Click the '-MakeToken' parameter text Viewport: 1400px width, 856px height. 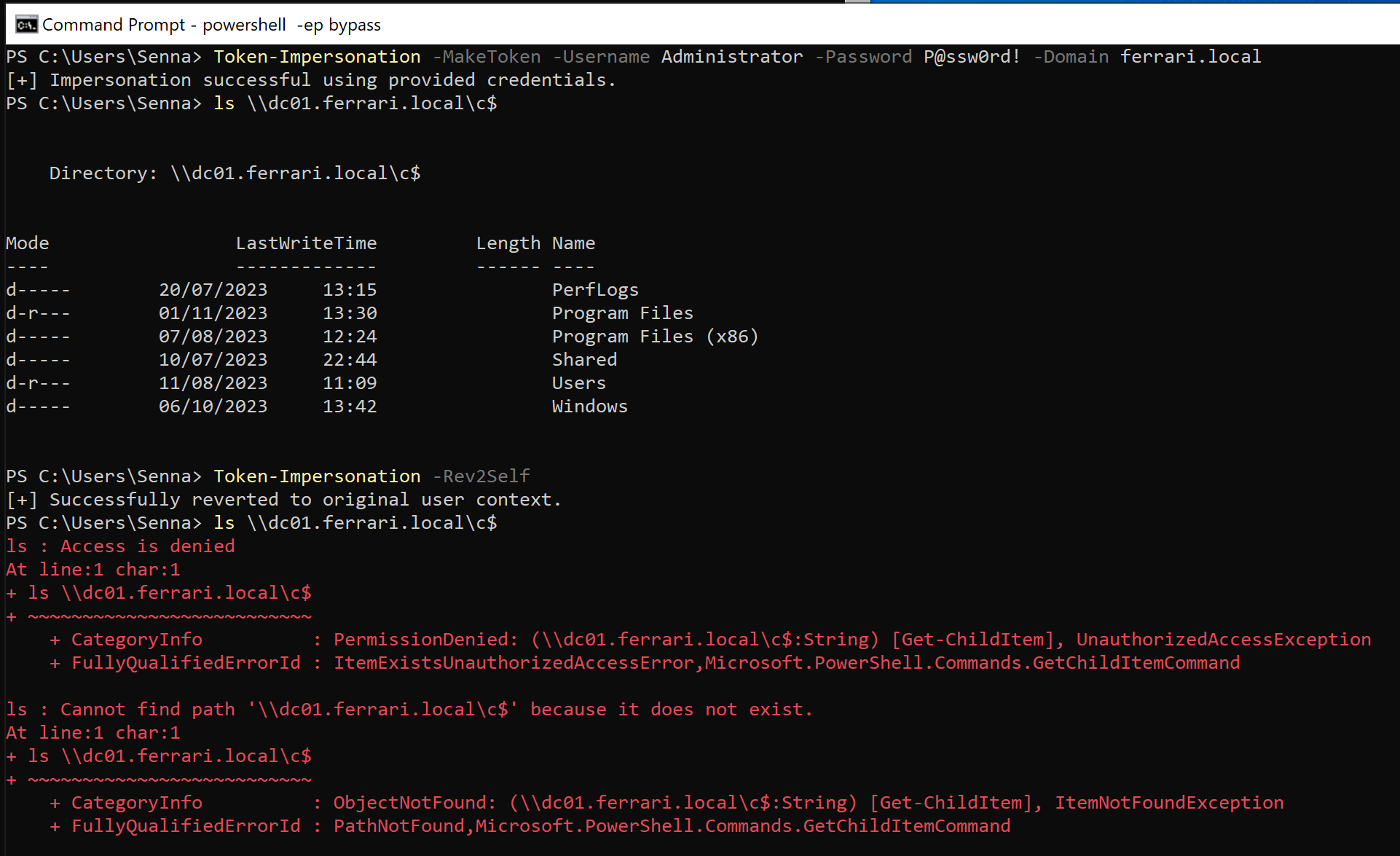[487, 57]
